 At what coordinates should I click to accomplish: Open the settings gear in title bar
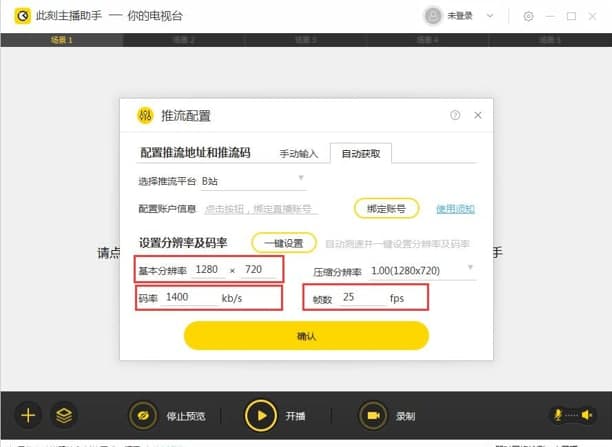528,16
